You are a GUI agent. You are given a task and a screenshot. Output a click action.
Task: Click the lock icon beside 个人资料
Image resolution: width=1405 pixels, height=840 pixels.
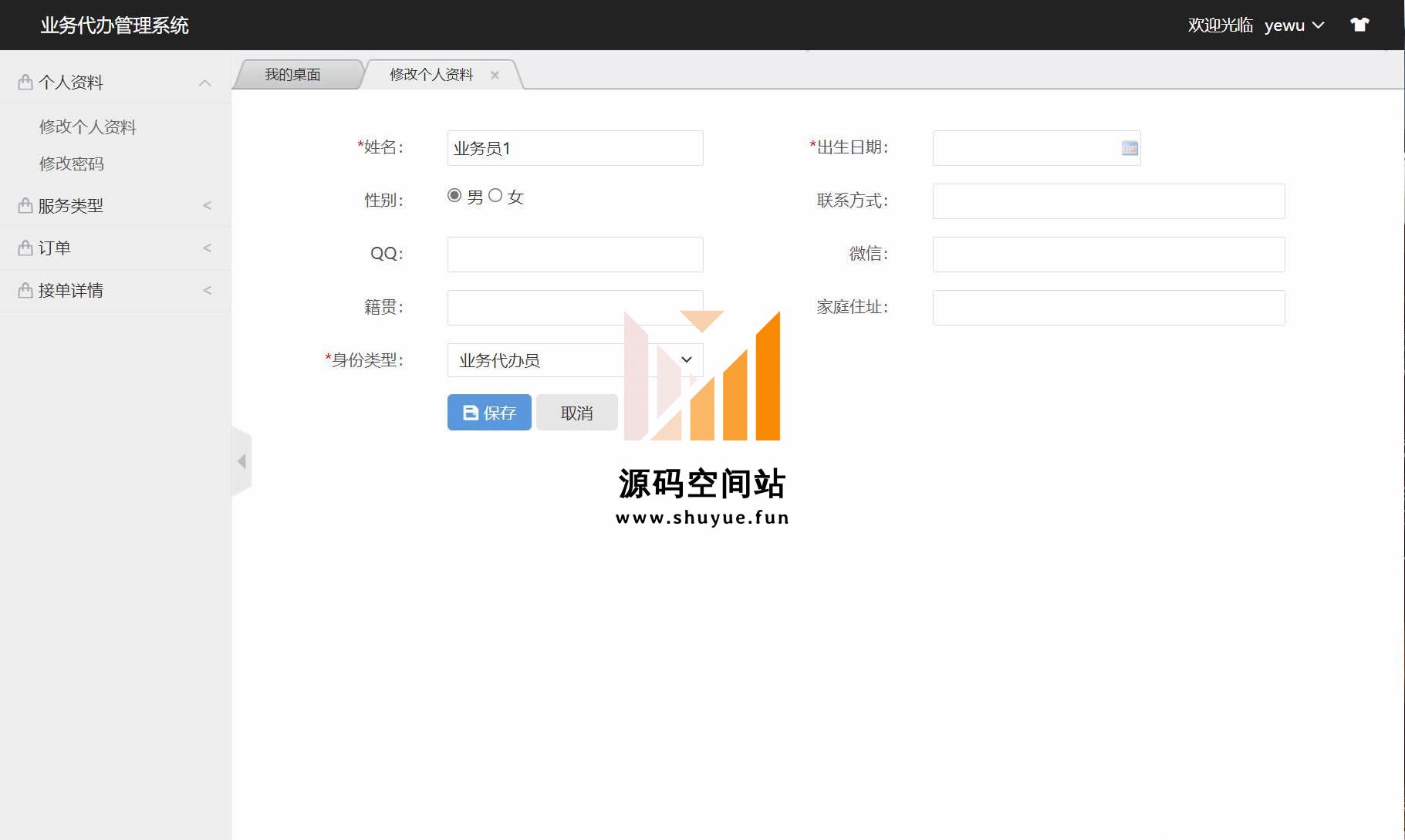(25, 82)
